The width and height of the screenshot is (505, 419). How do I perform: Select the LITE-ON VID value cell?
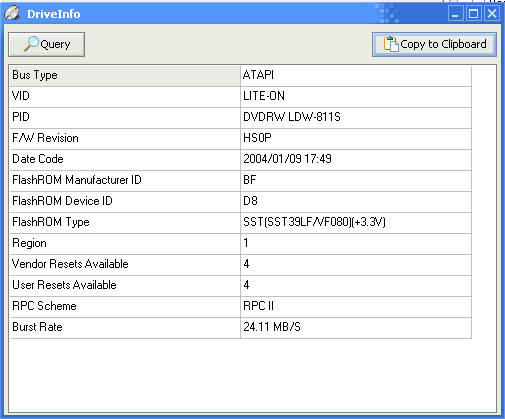pos(356,96)
